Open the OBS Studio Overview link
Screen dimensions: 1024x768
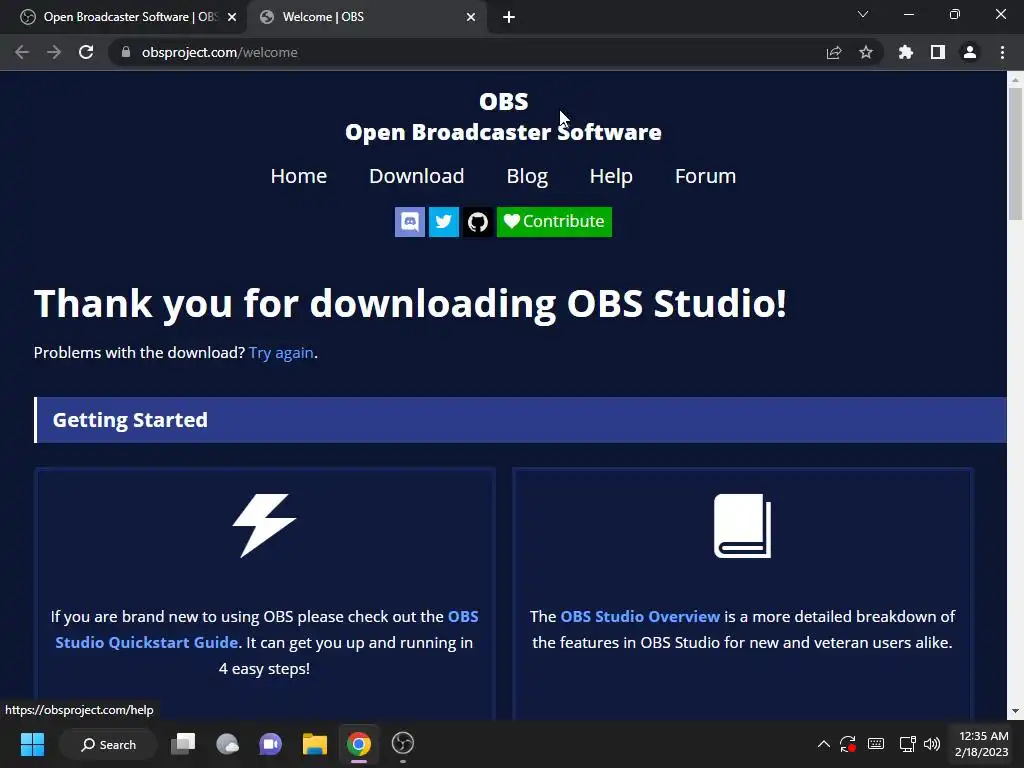640,616
